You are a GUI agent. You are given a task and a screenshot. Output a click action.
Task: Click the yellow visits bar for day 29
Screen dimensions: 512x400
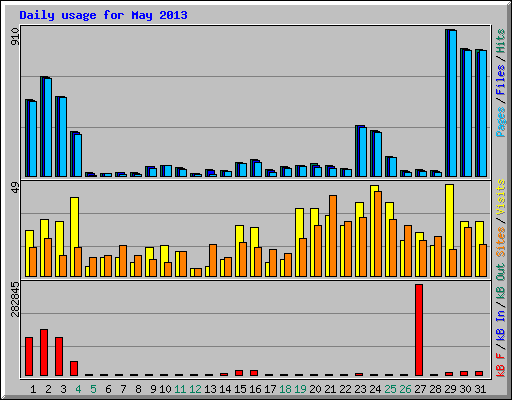click(447, 231)
